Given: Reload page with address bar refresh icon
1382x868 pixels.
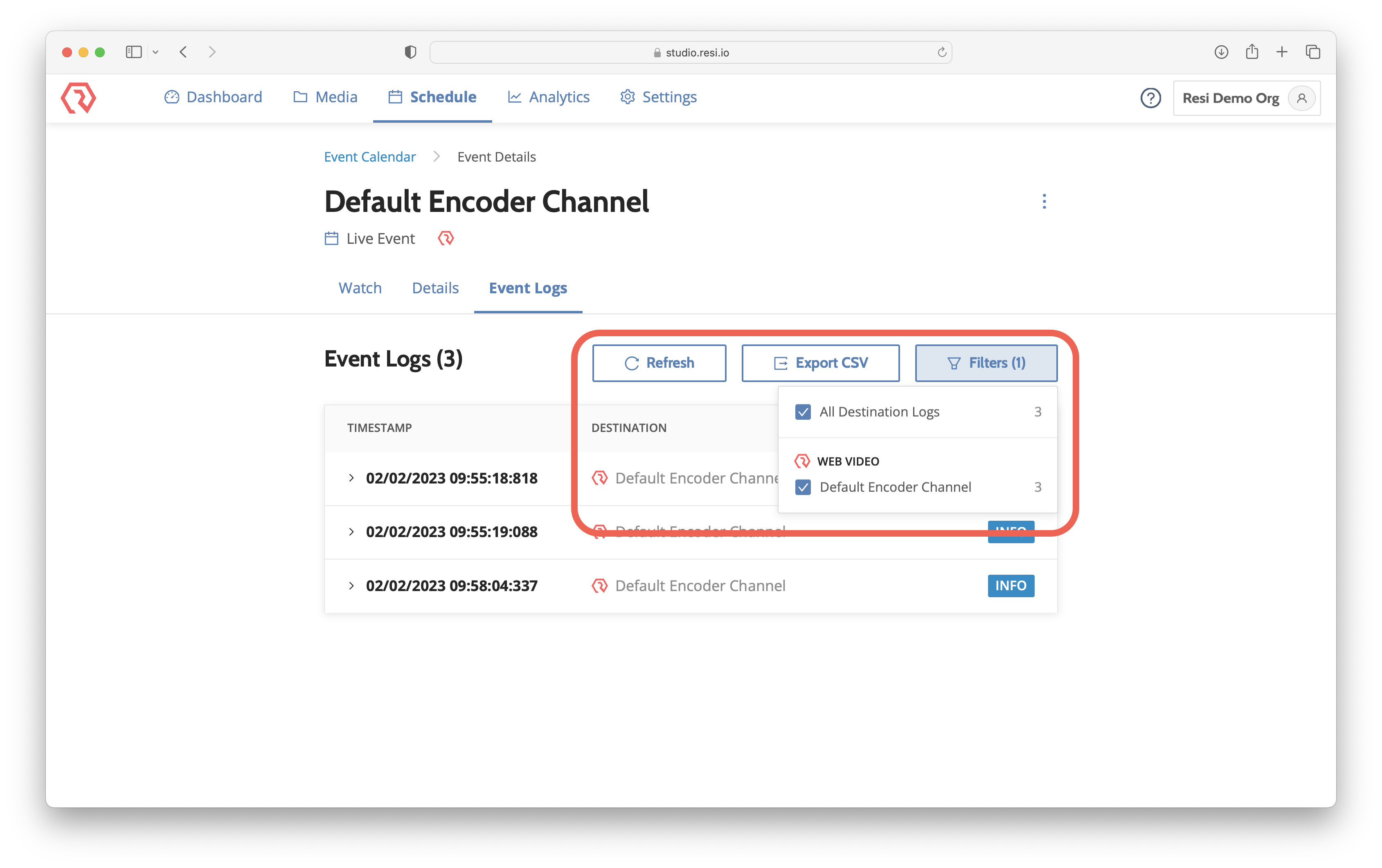Looking at the screenshot, I should point(941,52).
